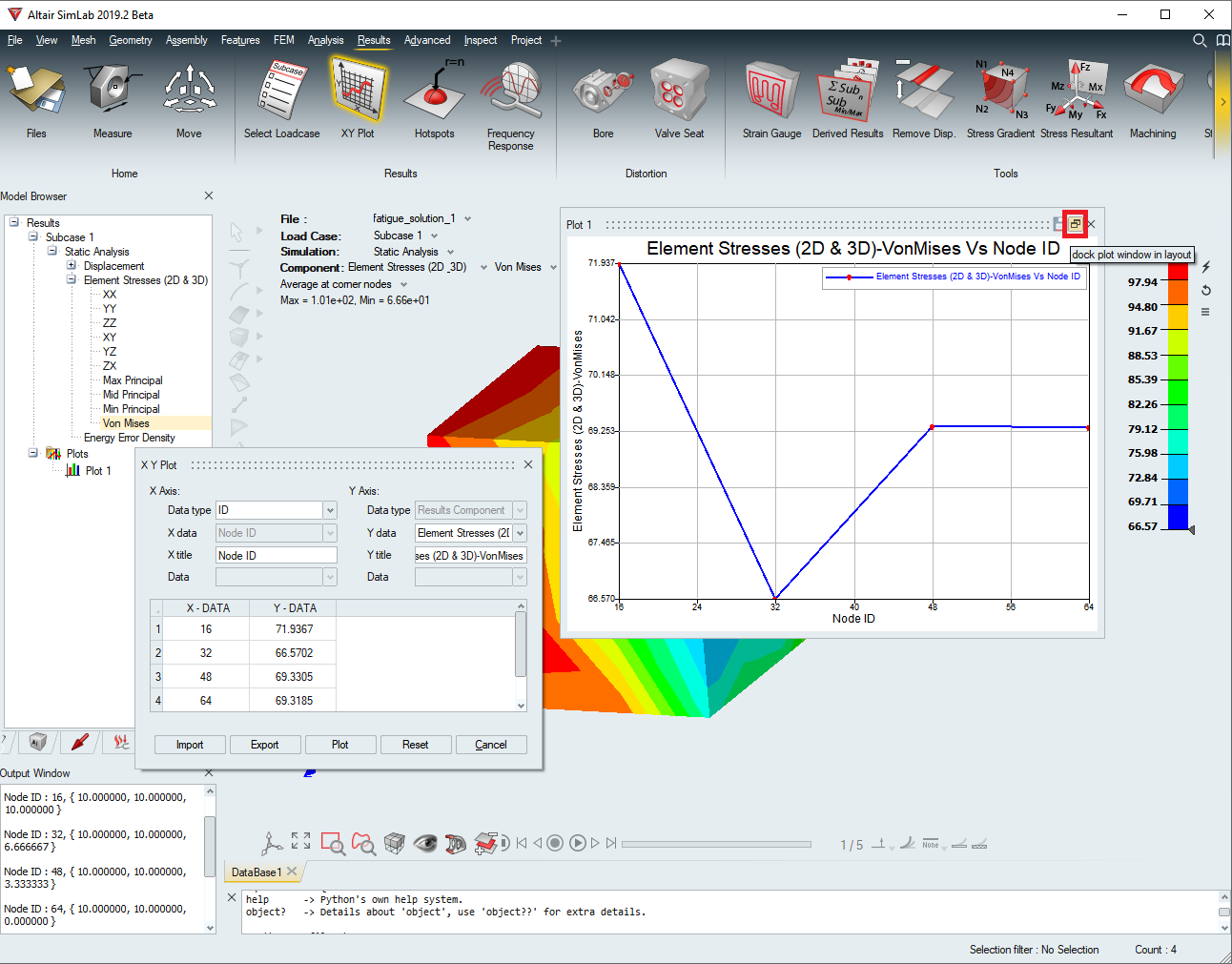
Task: Click the Export button
Action: [x=264, y=745]
